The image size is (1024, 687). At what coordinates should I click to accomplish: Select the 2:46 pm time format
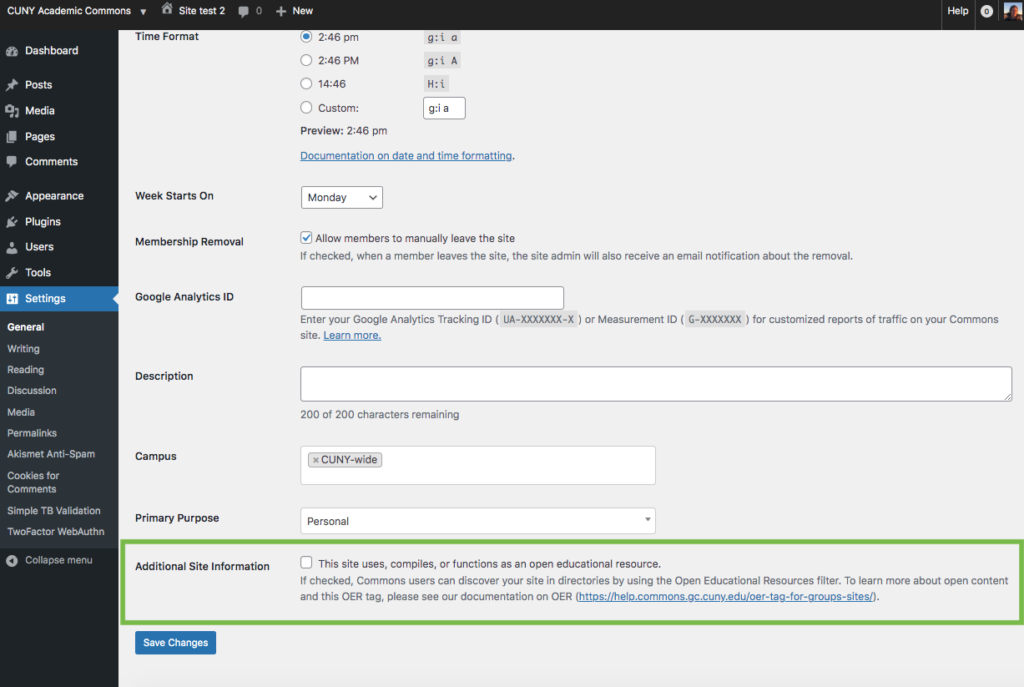click(x=306, y=37)
